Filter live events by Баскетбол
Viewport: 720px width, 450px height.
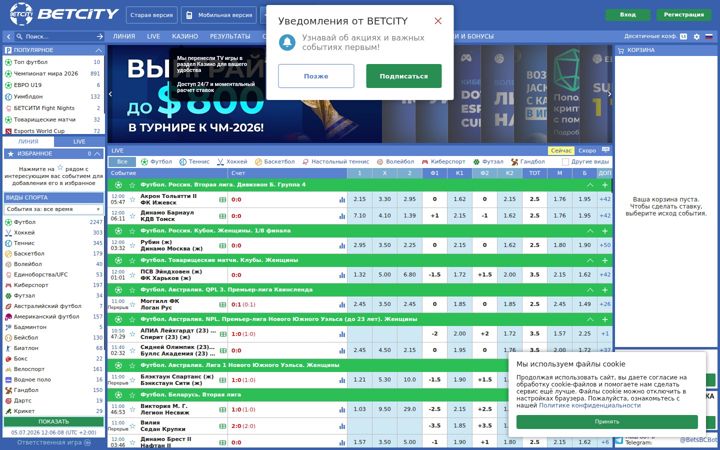coord(275,162)
